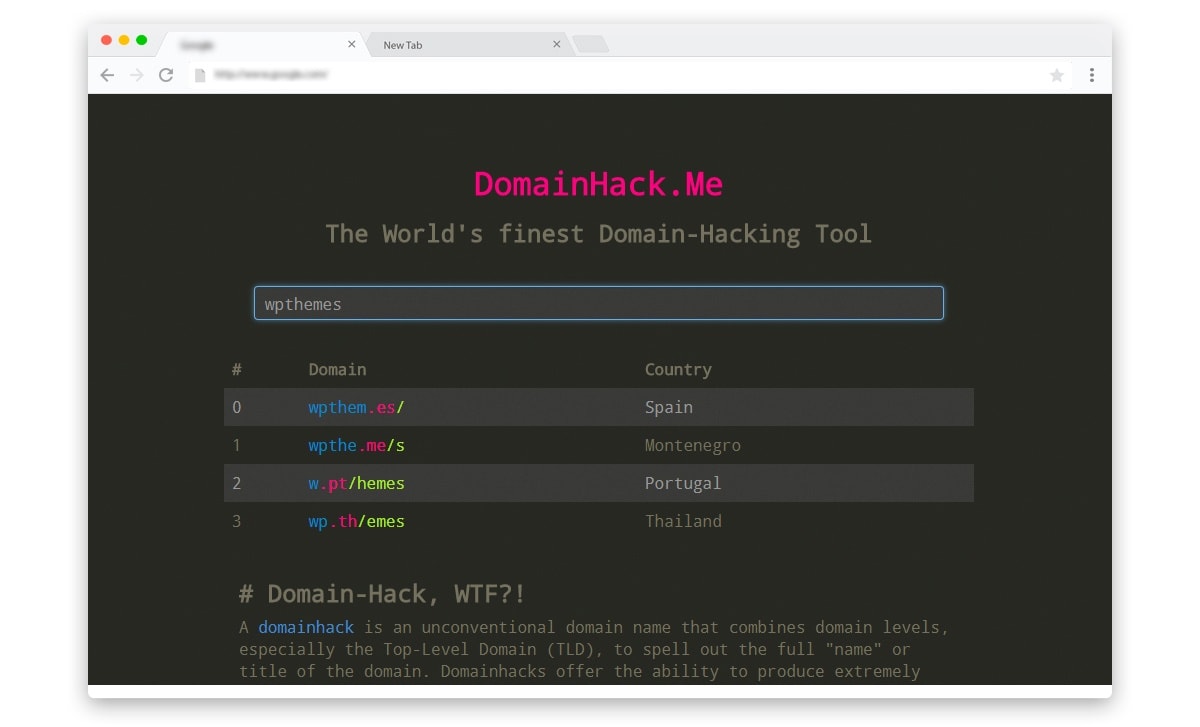
Task: Click the # column header
Action: coord(237,369)
